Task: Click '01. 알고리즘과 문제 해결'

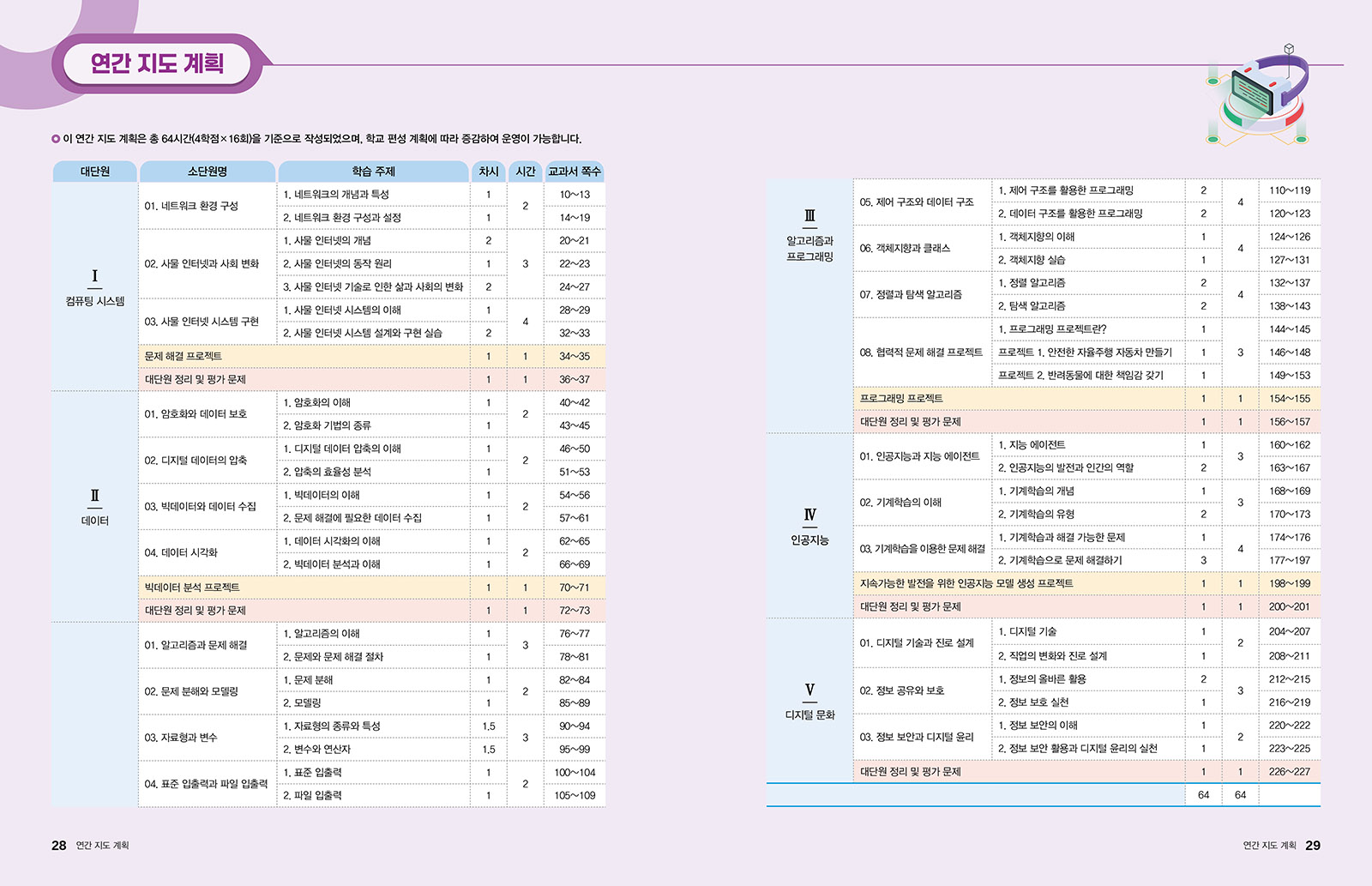Action: coord(196,645)
